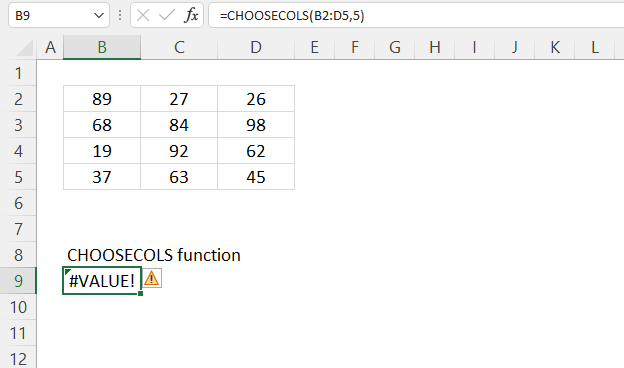This screenshot has height=368, width=624.
Task: Click the Select All corner triangle
Action: tap(25, 48)
